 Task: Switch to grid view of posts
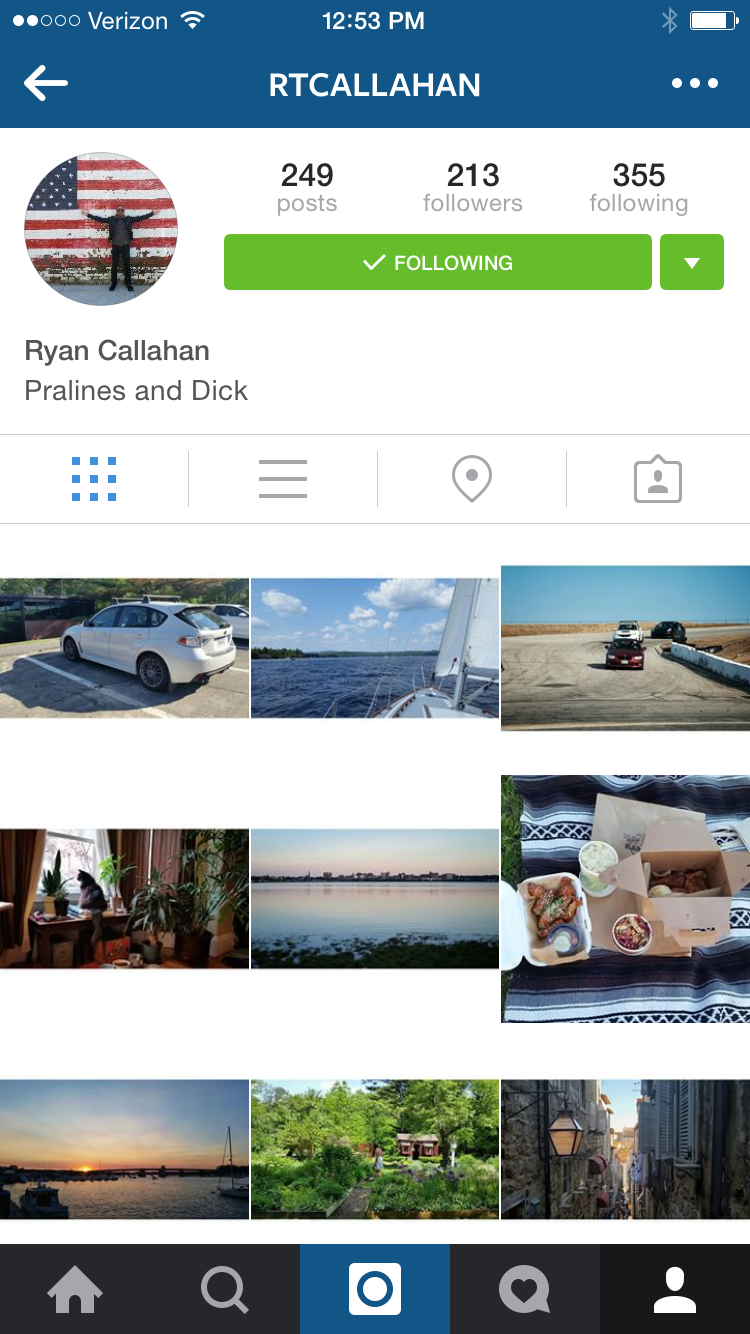(x=94, y=479)
